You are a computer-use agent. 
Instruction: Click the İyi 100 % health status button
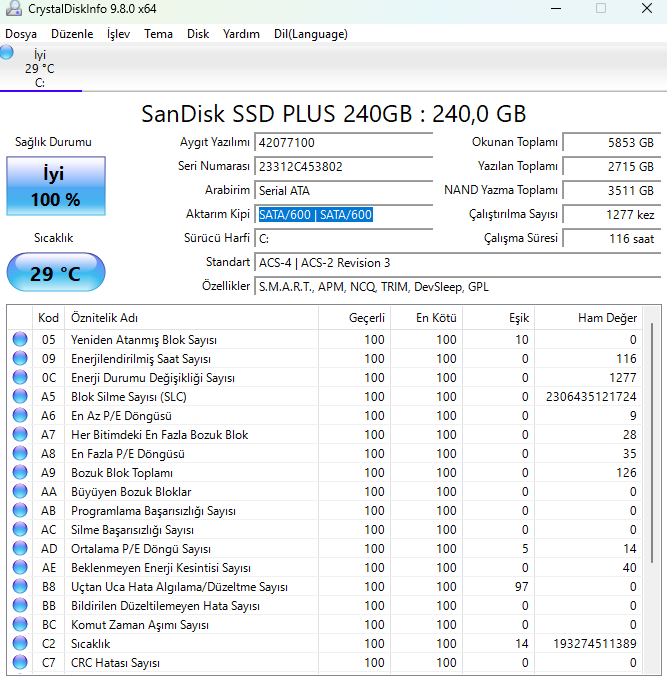(56, 186)
